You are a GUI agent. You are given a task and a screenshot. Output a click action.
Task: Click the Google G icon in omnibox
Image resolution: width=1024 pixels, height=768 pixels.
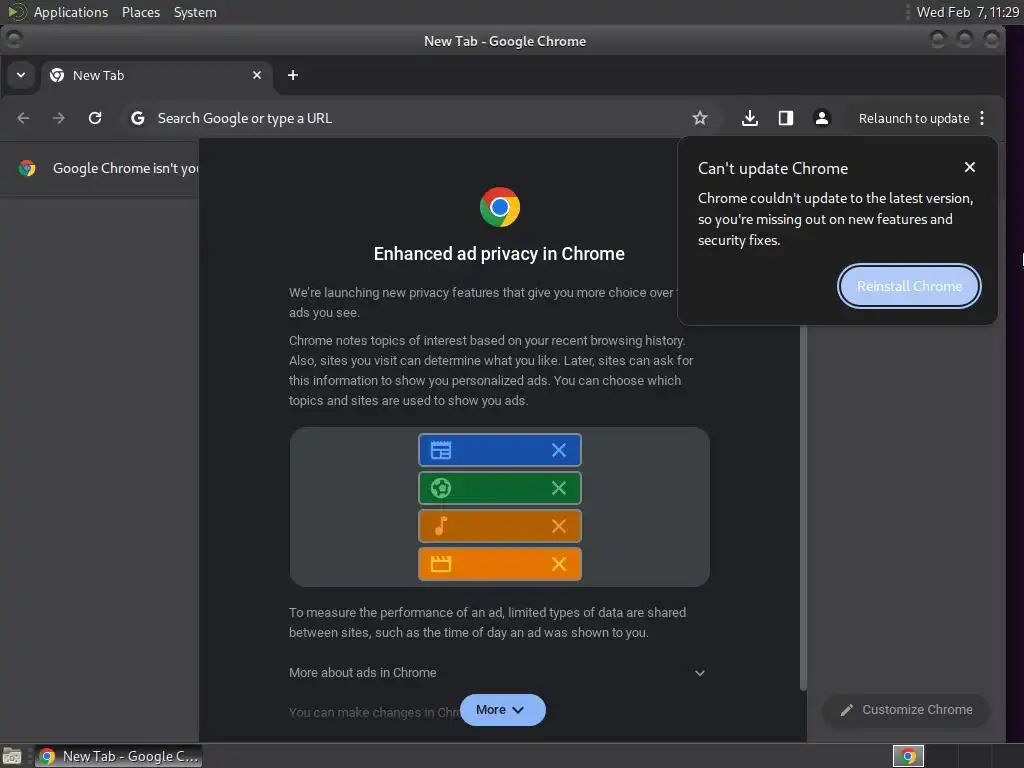[x=137, y=118]
